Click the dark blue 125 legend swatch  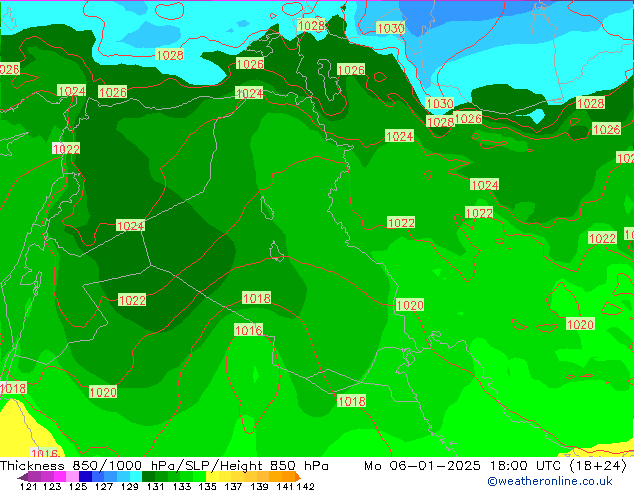[85, 476]
